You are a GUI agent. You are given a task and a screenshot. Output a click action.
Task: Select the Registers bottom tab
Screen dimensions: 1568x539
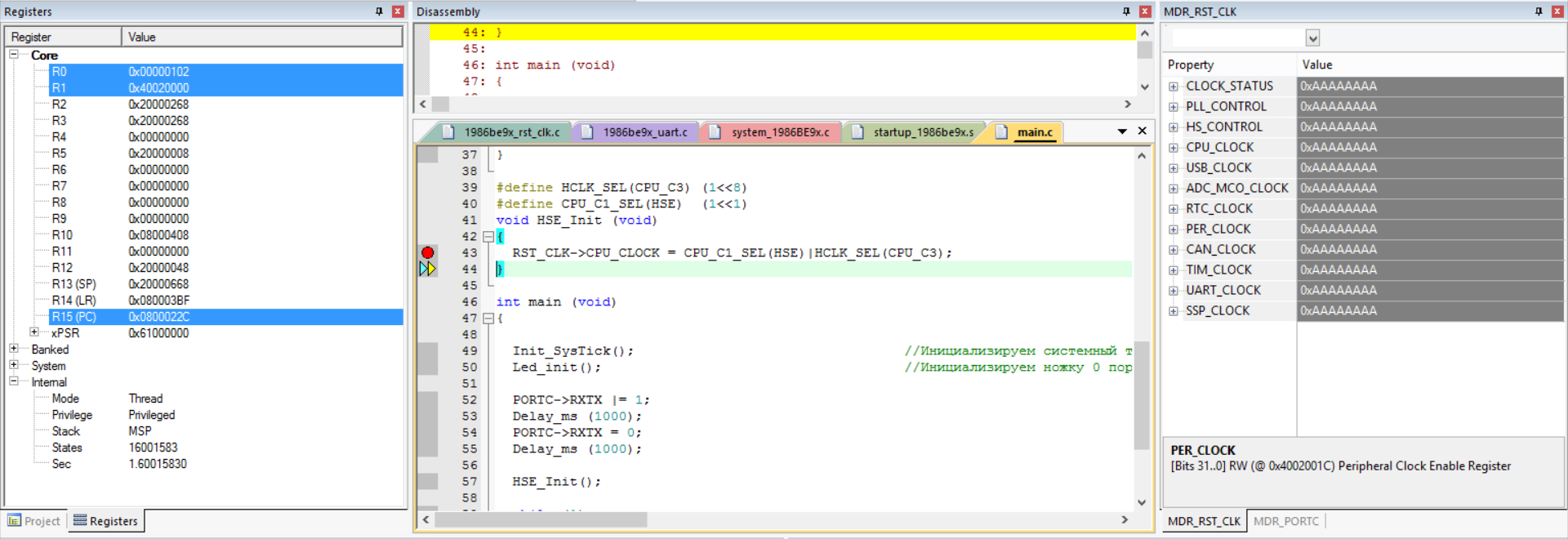[x=106, y=521]
